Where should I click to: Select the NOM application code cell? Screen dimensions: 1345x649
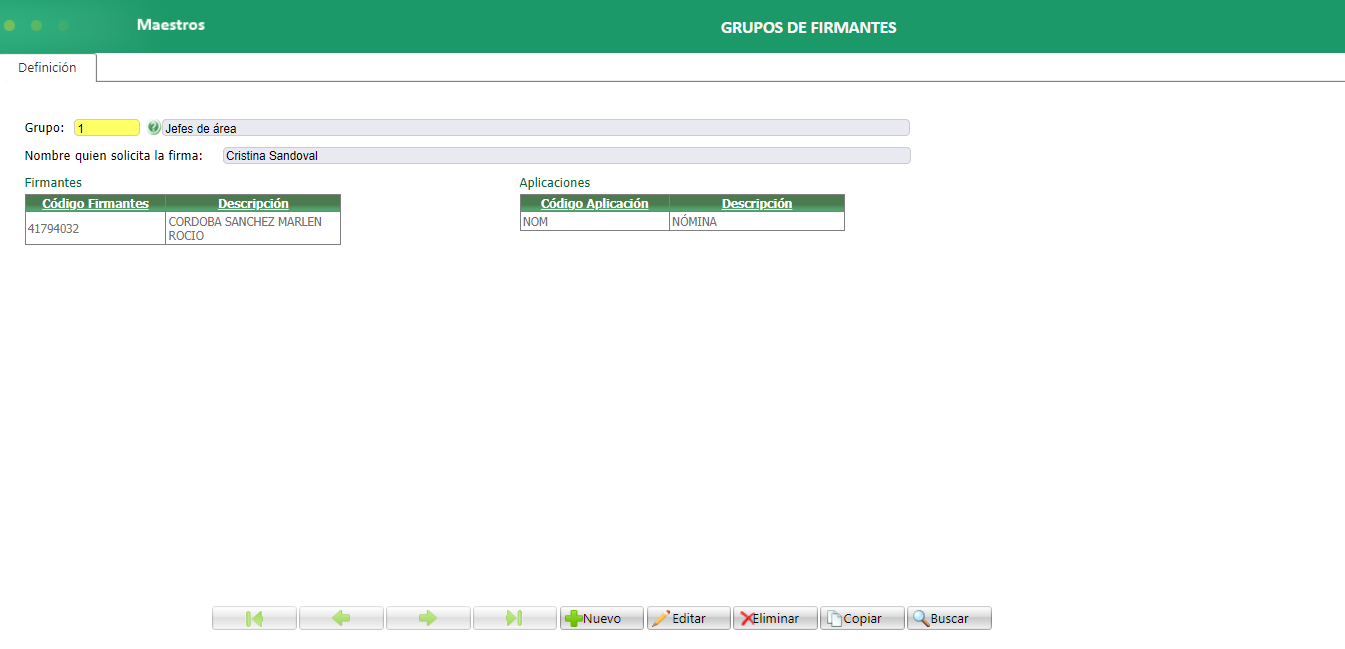coord(595,222)
